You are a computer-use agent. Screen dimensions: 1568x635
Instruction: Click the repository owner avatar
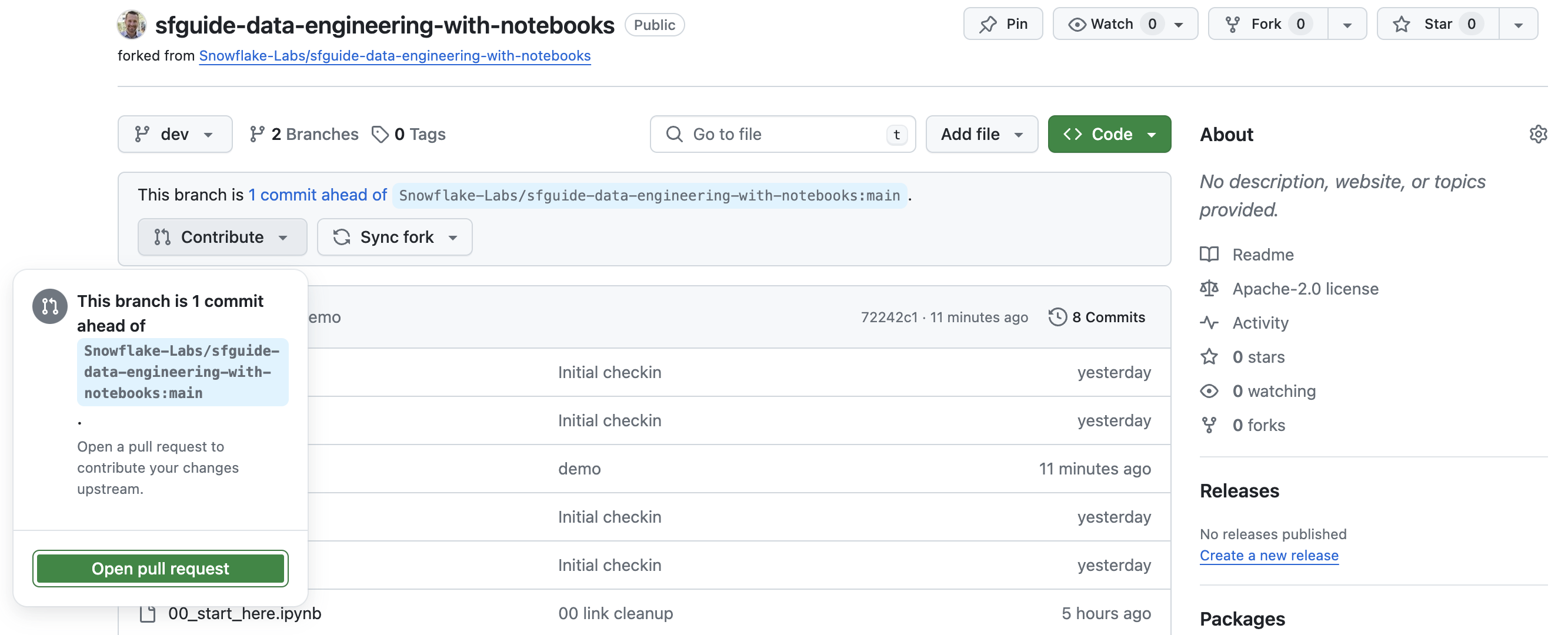(x=132, y=24)
